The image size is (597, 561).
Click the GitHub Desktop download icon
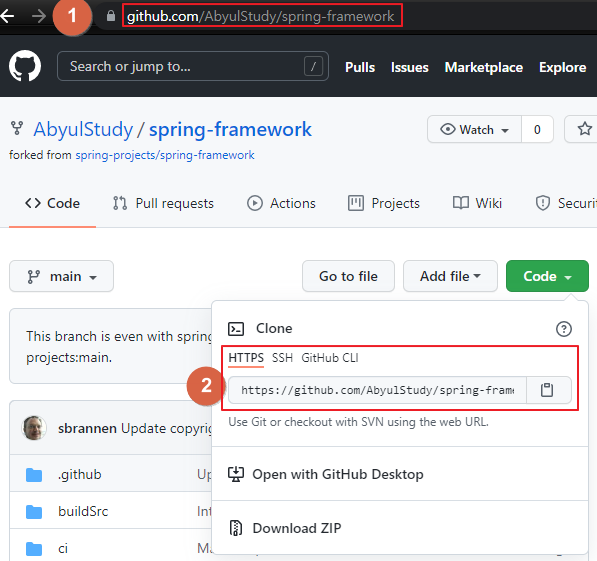tap(236, 474)
